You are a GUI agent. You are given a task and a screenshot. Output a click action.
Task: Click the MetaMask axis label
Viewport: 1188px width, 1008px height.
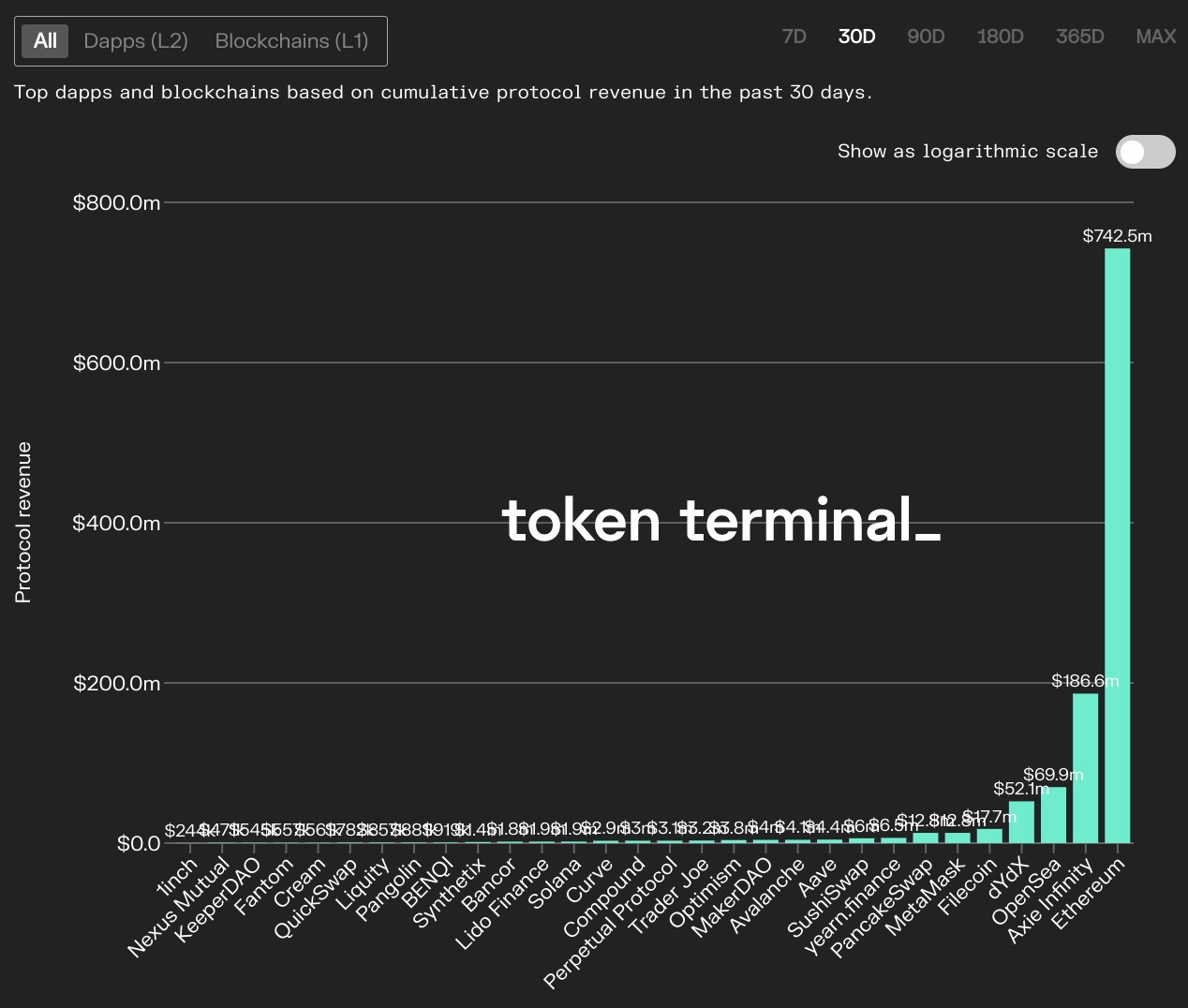tap(925, 897)
